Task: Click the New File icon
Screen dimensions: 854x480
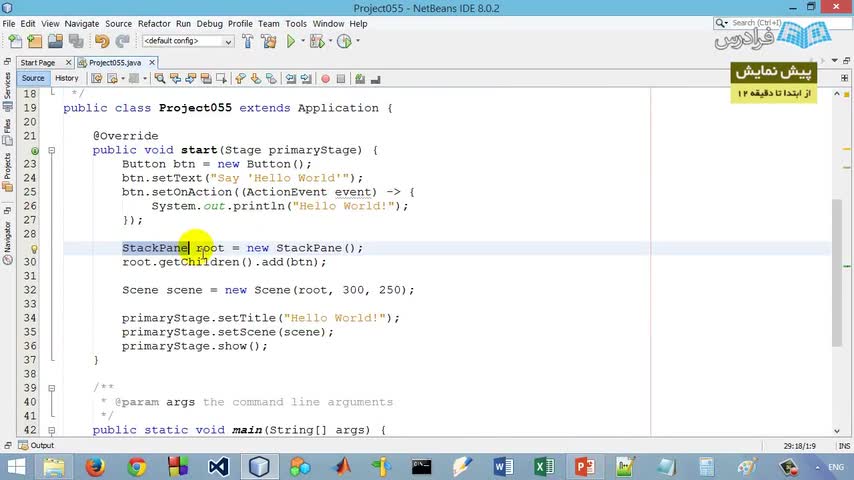Action: (15, 41)
